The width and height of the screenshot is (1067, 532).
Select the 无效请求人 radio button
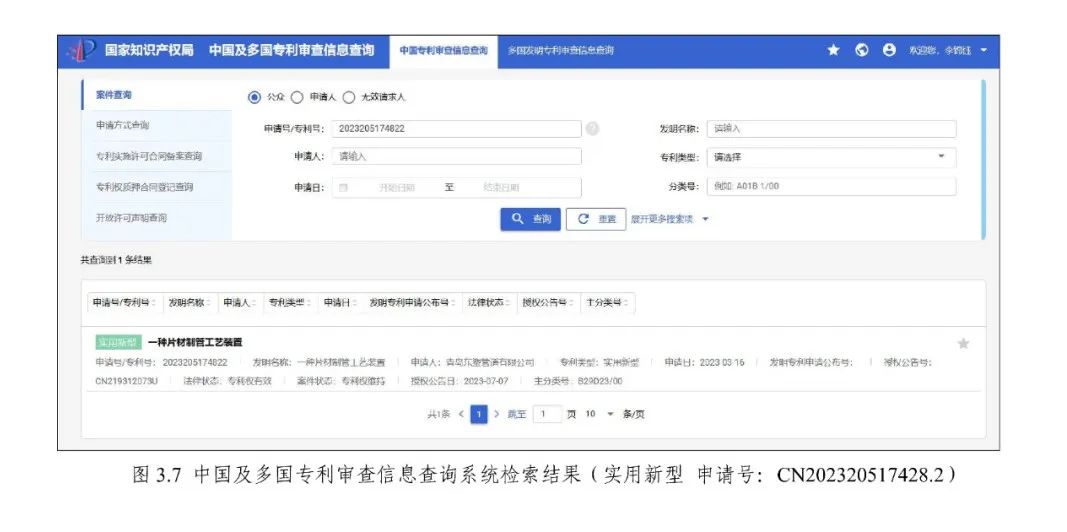[349, 97]
